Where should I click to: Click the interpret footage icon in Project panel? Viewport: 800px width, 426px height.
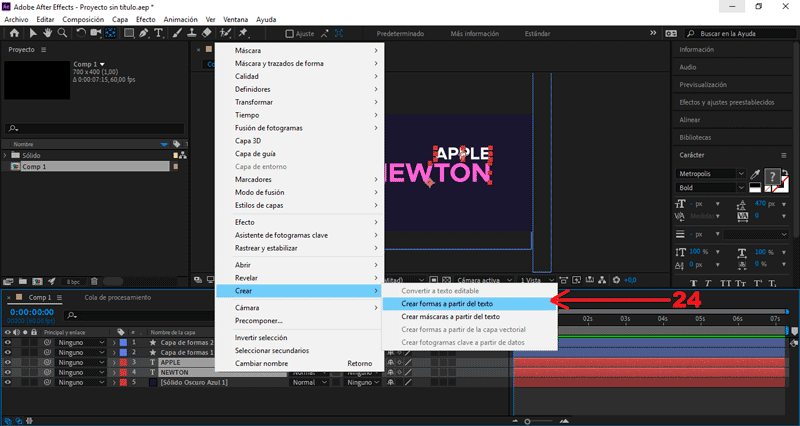click(8, 281)
